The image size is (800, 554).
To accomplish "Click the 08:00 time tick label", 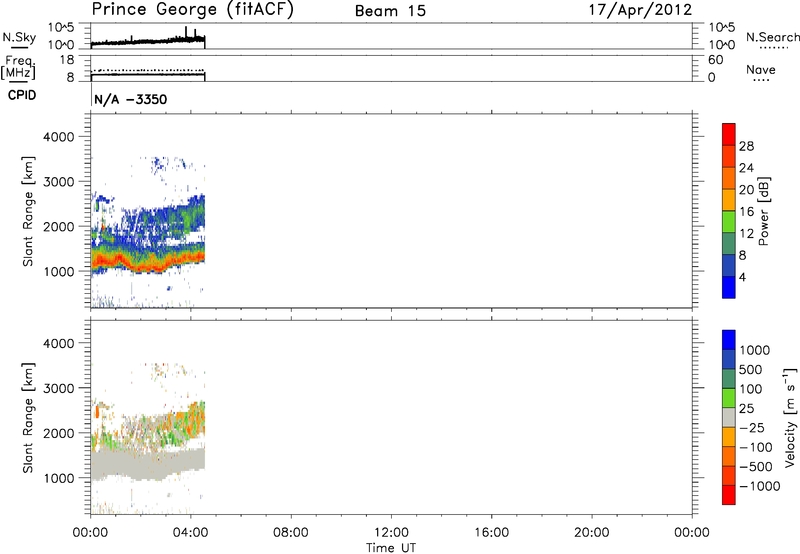I will 291,533.
